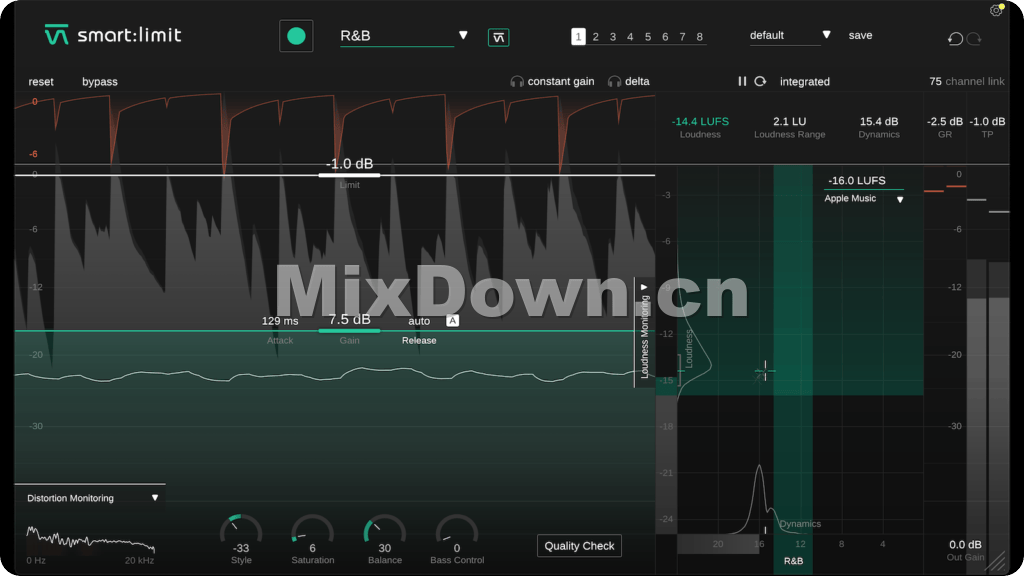This screenshot has width=1024, height=576.
Task: Click the save preset button
Action: pyautogui.click(x=860, y=35)
